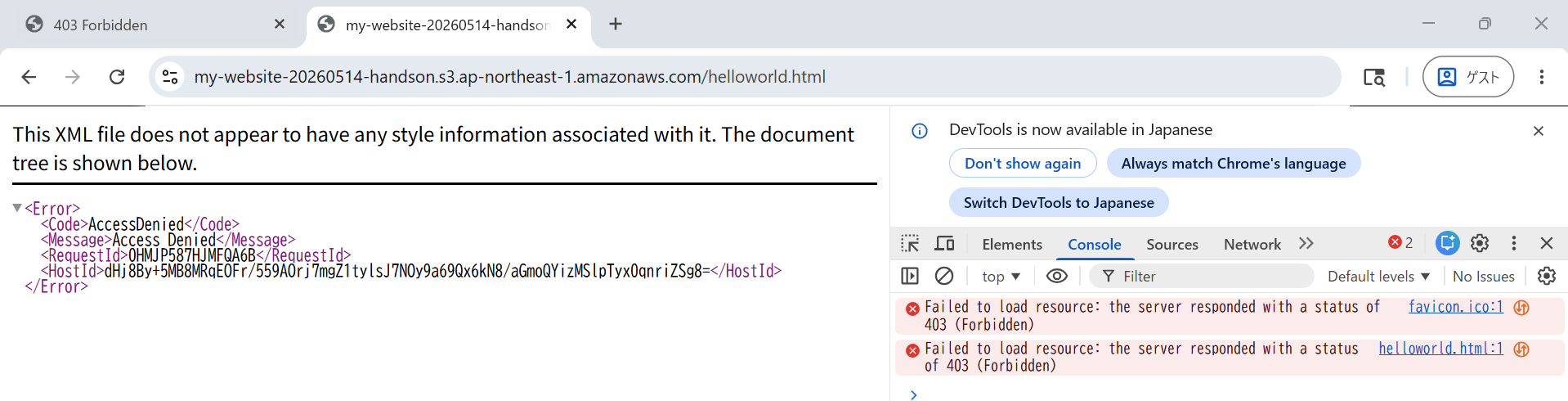The height and width of the screenshot is (401, 1568).
Task: Open DevTools kebab menu for customization
Action: [x=1514, y=243]
